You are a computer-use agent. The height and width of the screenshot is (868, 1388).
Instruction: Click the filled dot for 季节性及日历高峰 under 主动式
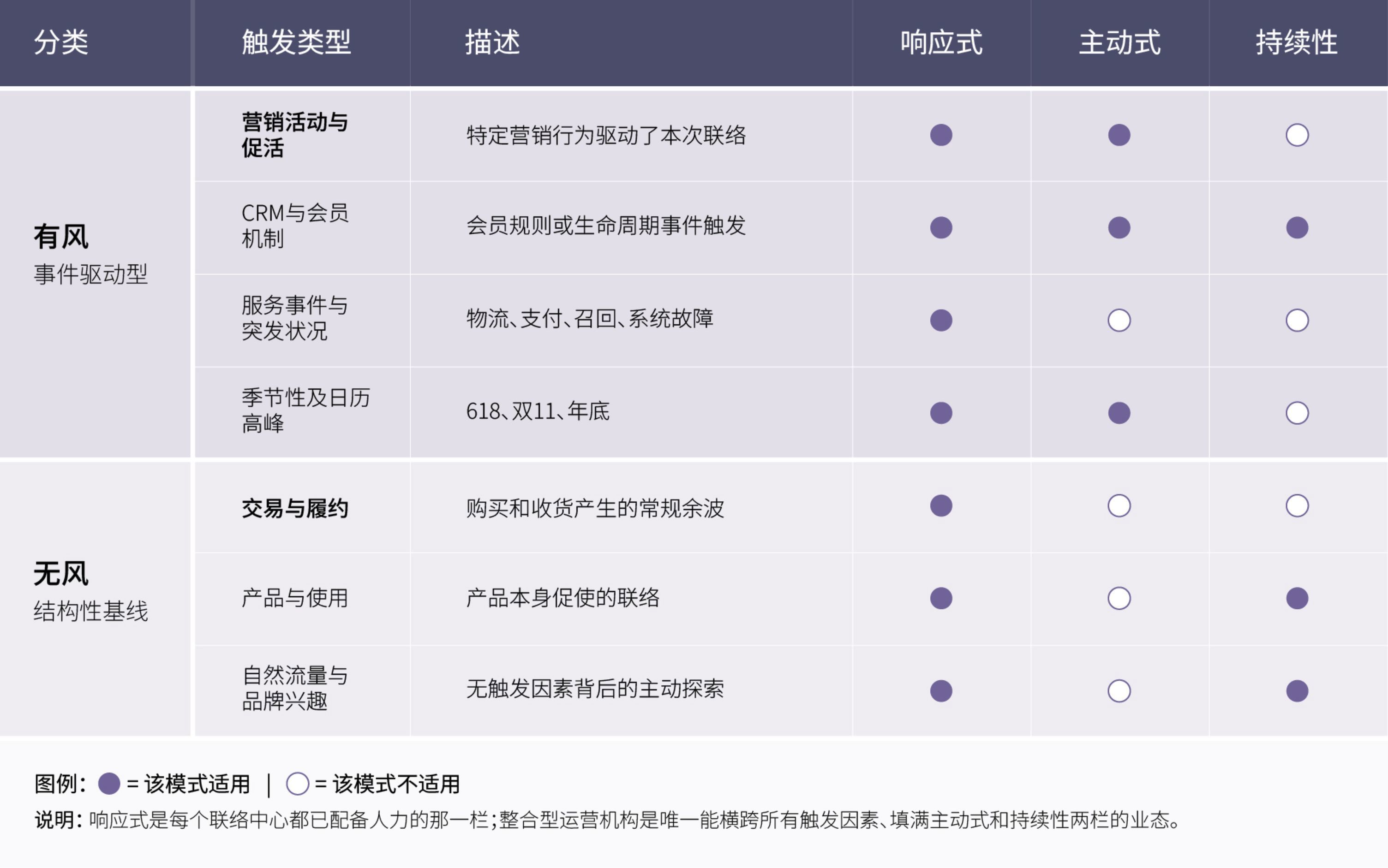click(x=1119, y=413)
